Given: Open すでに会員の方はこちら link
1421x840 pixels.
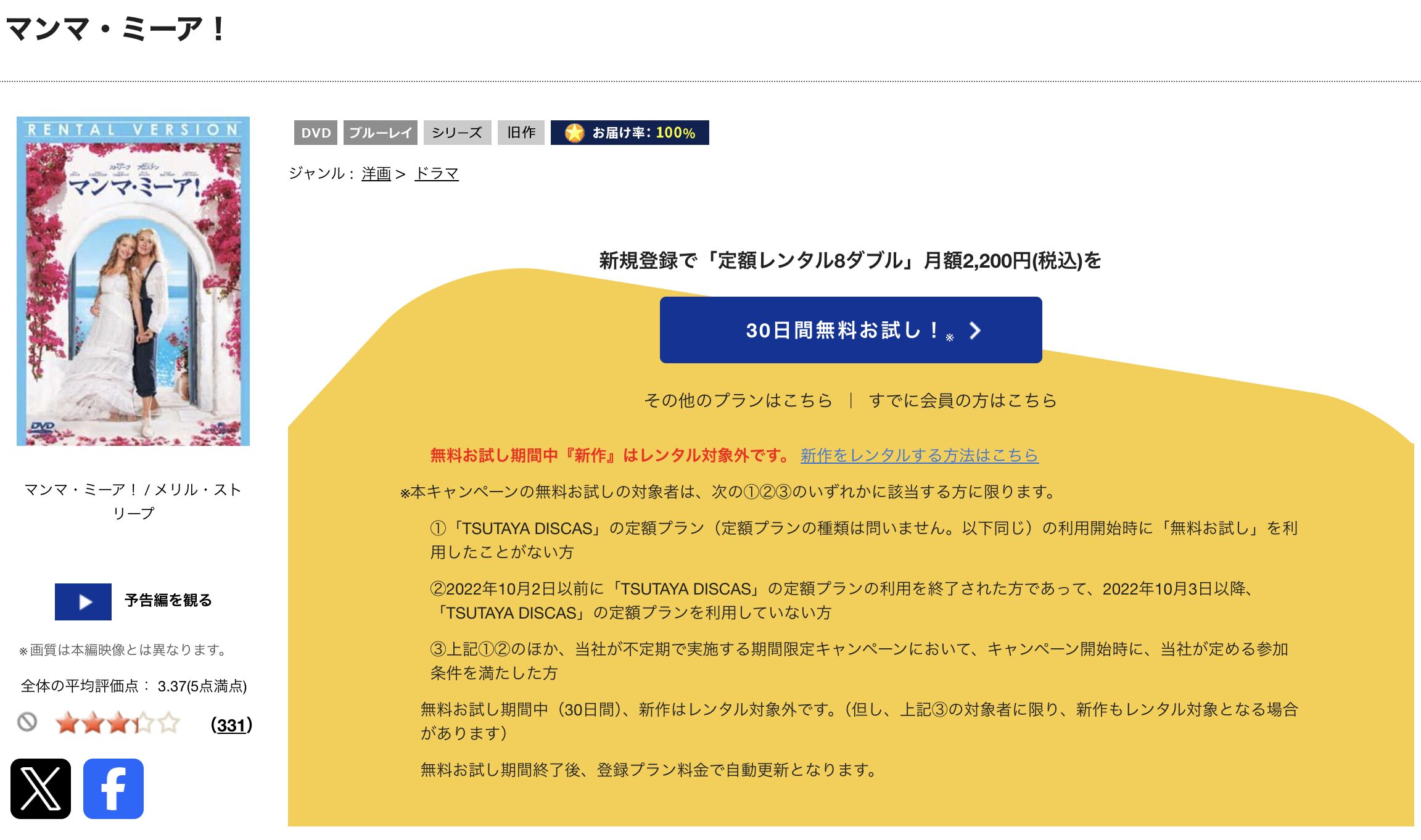Looking at the screenshot, I should (963, 400).
